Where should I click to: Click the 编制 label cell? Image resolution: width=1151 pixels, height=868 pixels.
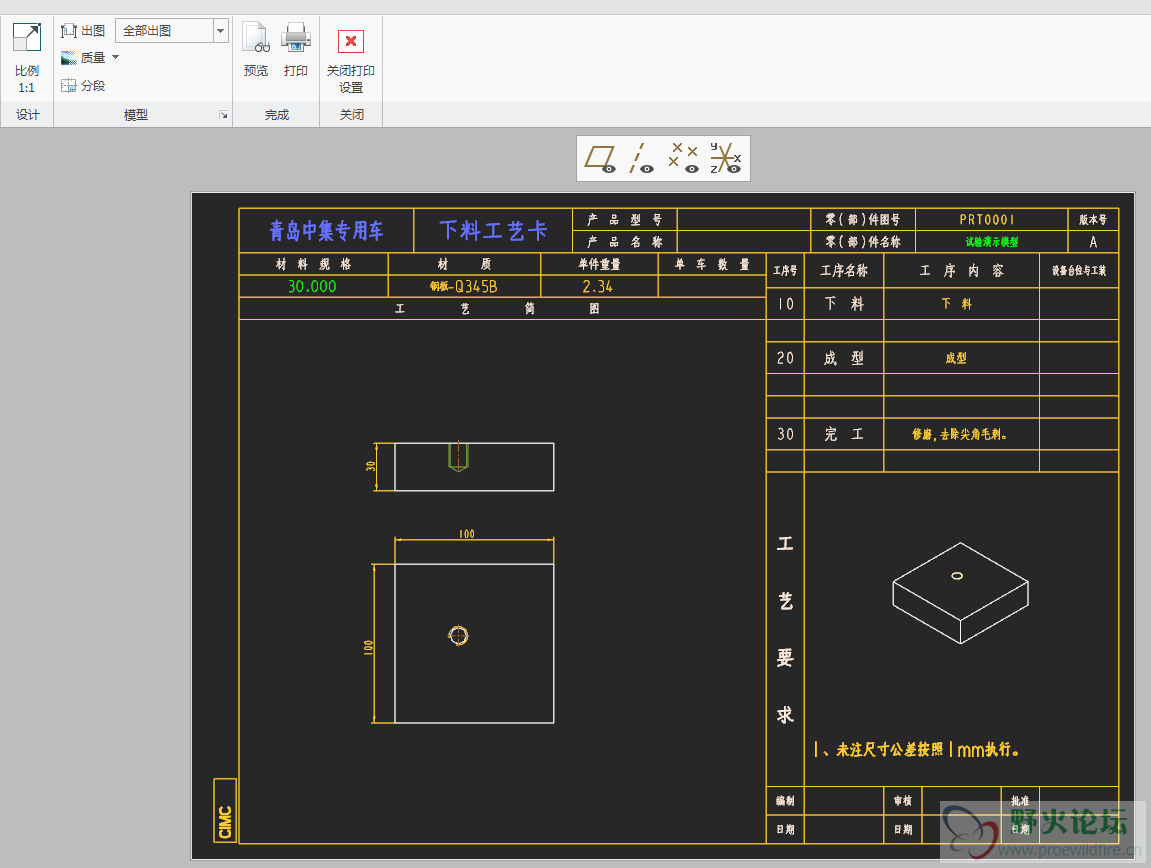coord(785,800)
